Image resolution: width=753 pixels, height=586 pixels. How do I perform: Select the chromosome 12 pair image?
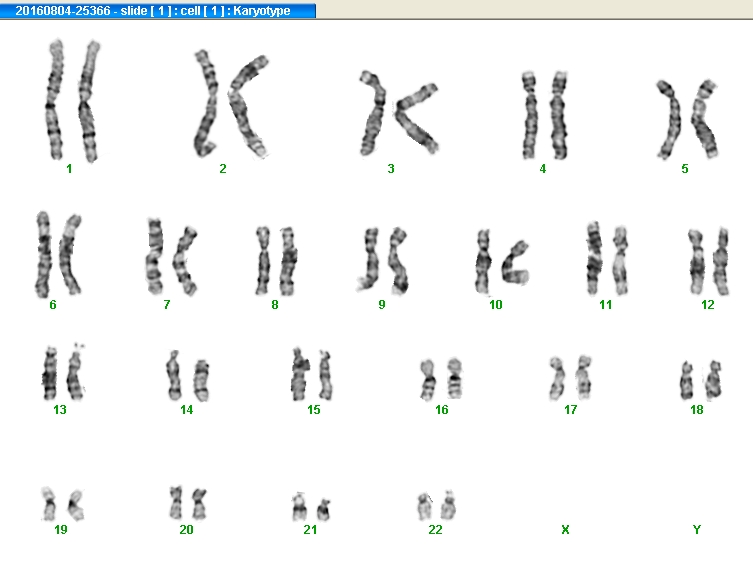pyautogui.click(x=709, y=262)
